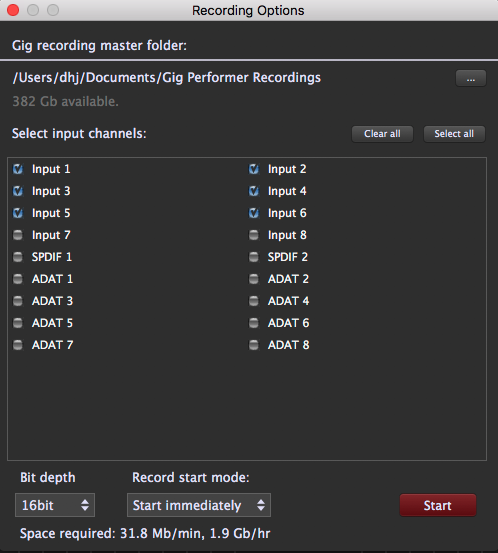Enable the Input 7 channel
This screenshot has width=498, height=553.
18,235
